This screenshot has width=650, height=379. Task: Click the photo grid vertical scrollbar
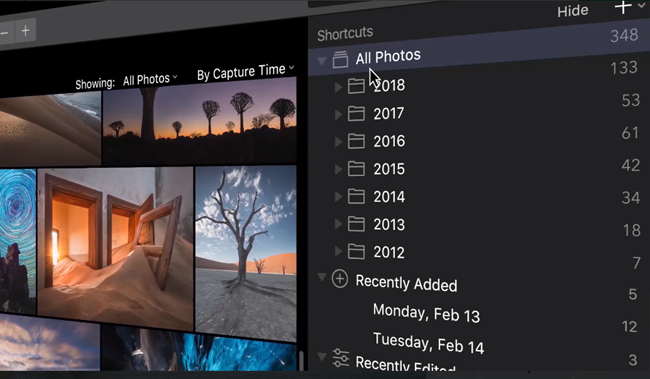click(x=301, y=360)
